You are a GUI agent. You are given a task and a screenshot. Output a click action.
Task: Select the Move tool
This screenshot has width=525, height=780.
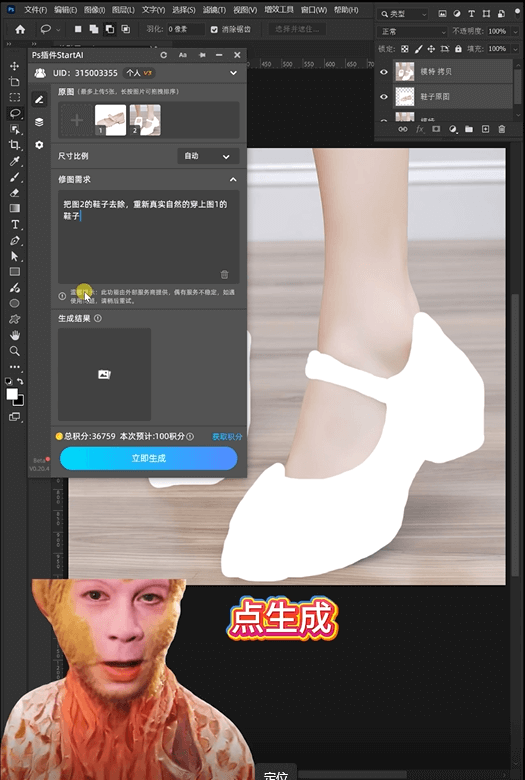coord(14,66)
